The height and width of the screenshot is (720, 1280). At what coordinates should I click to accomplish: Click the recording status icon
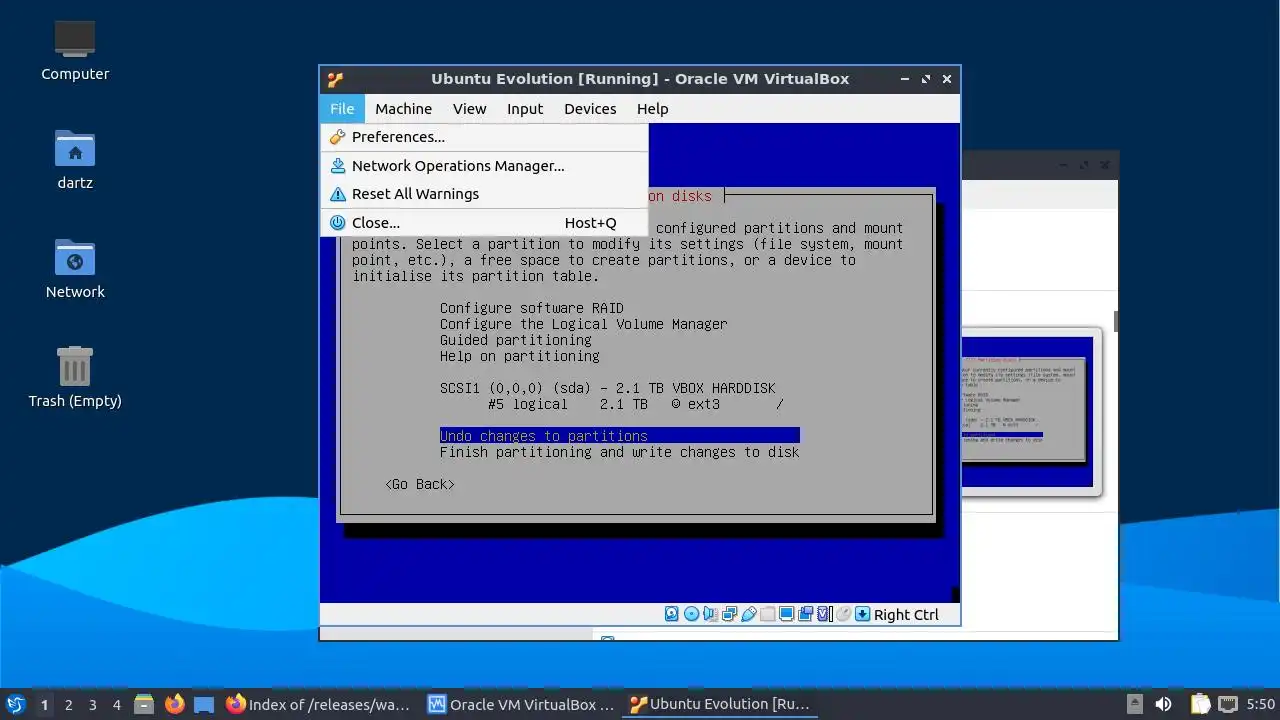(x=805, y=614)
